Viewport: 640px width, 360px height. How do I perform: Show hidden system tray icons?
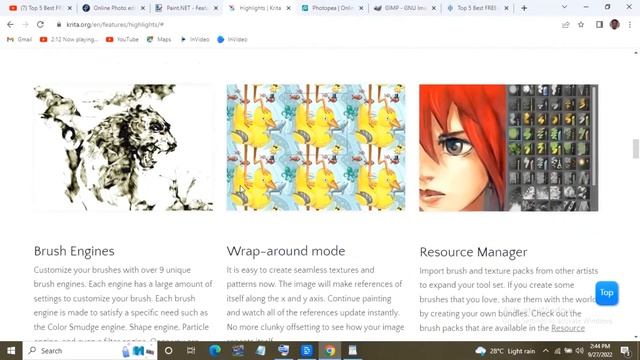click(x=546, y=351)
